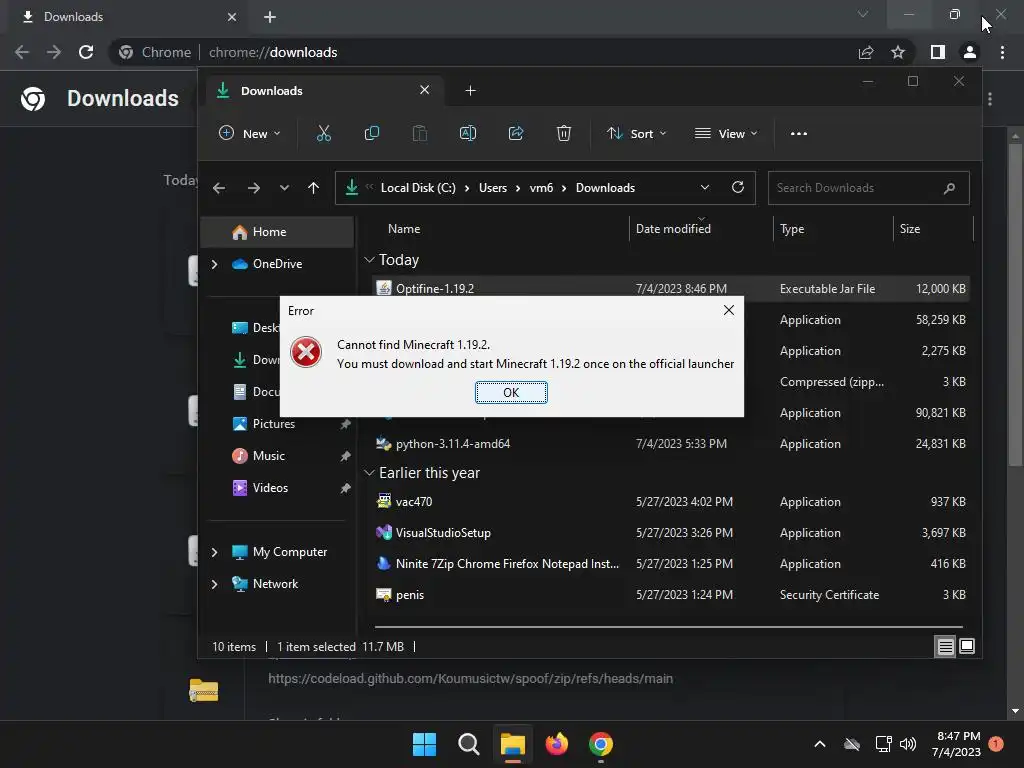Add a new File Explorer tab
The width and height of the screenshot is (1024, 768).
470,91
